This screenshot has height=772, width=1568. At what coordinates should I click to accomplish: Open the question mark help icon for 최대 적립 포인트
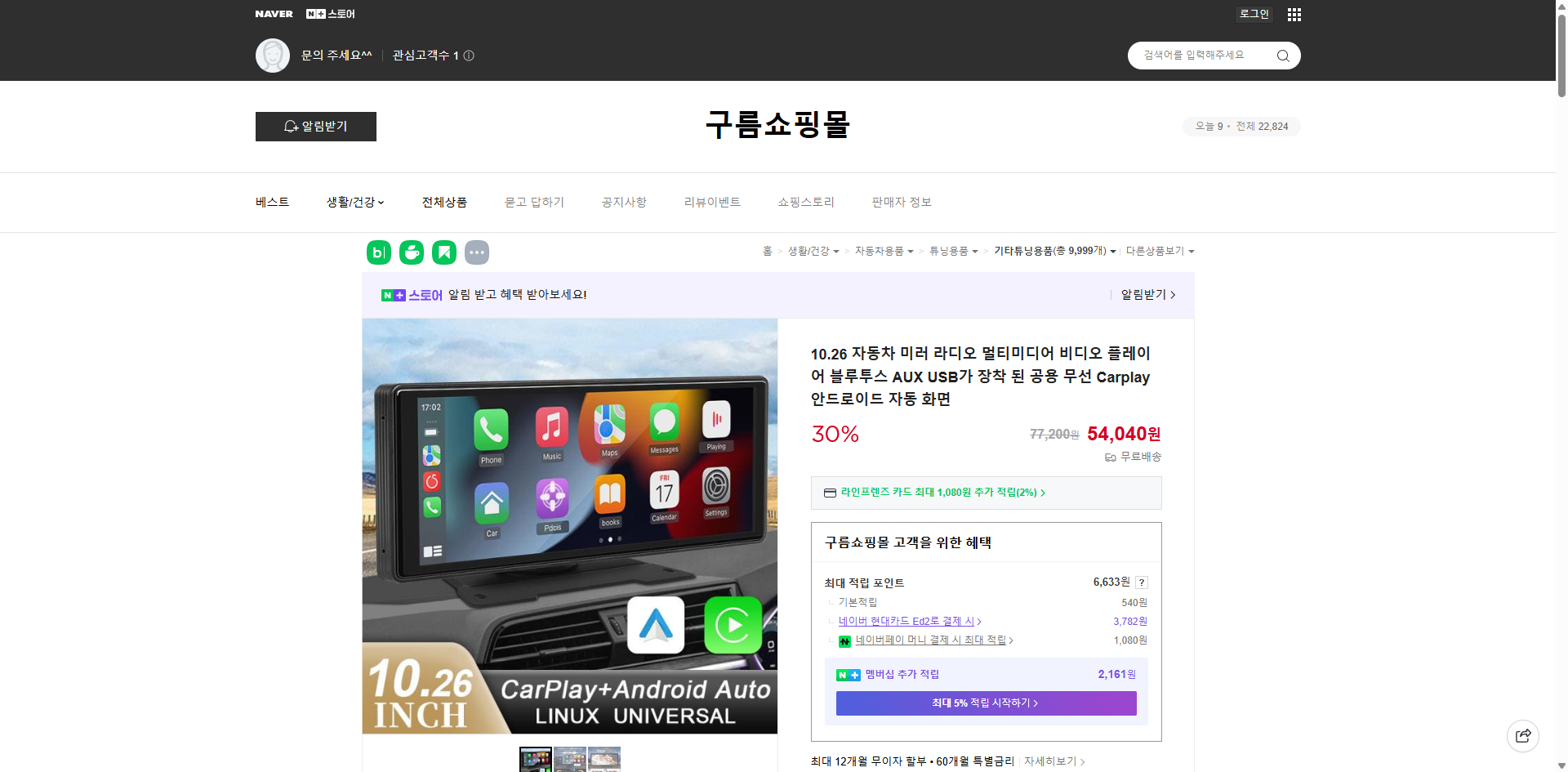pyautogui.click(x=1141, y=582)
